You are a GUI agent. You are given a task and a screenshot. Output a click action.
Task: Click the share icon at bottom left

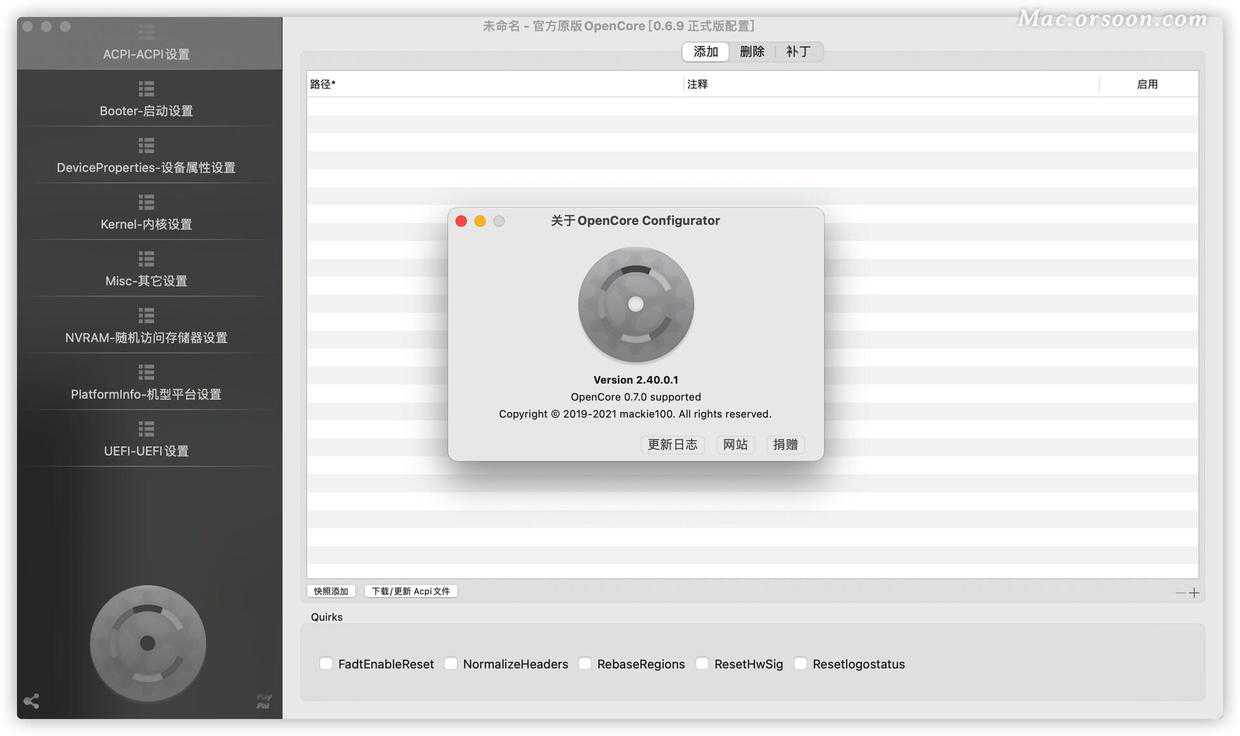pos(30,701)
